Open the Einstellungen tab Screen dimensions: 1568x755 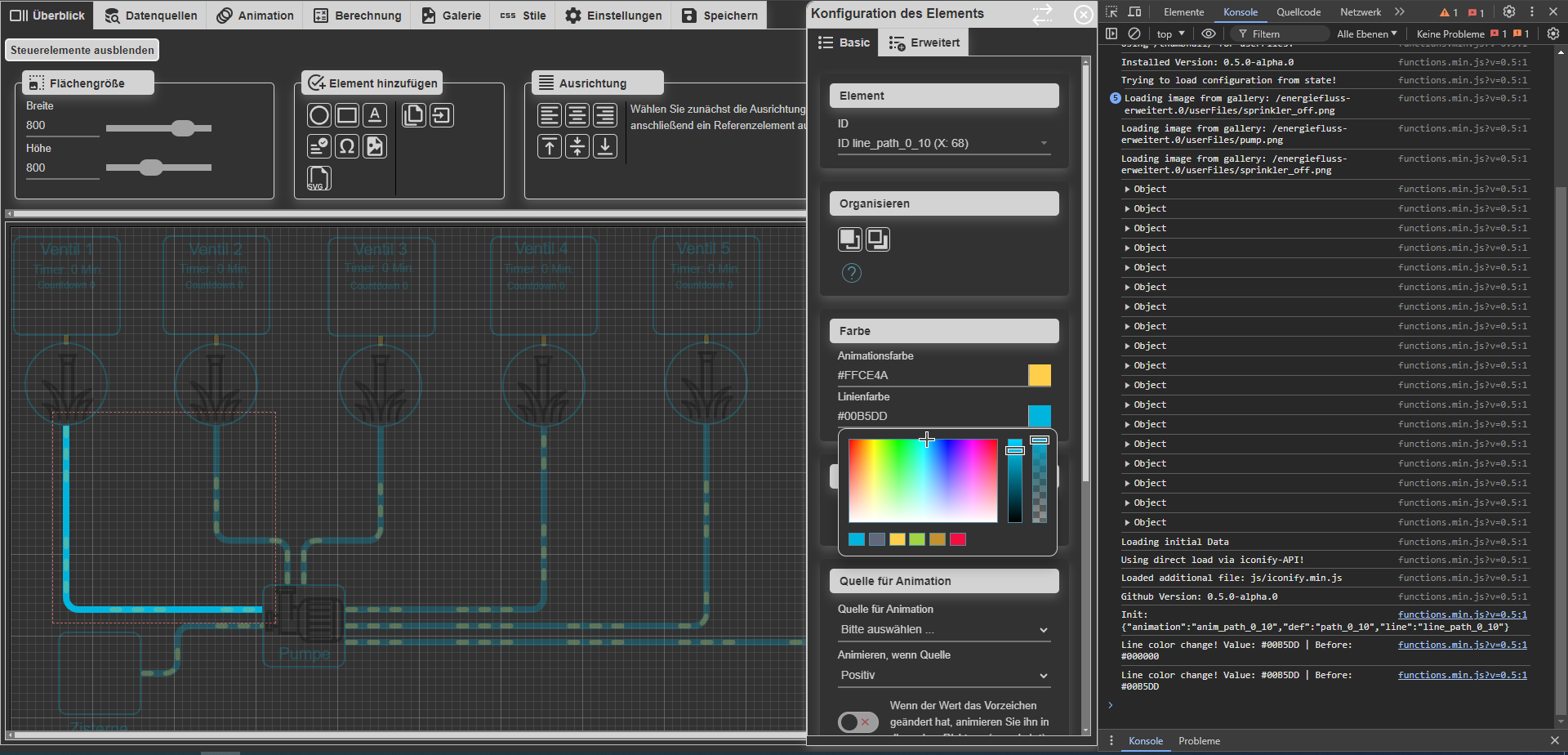point(613,15)
